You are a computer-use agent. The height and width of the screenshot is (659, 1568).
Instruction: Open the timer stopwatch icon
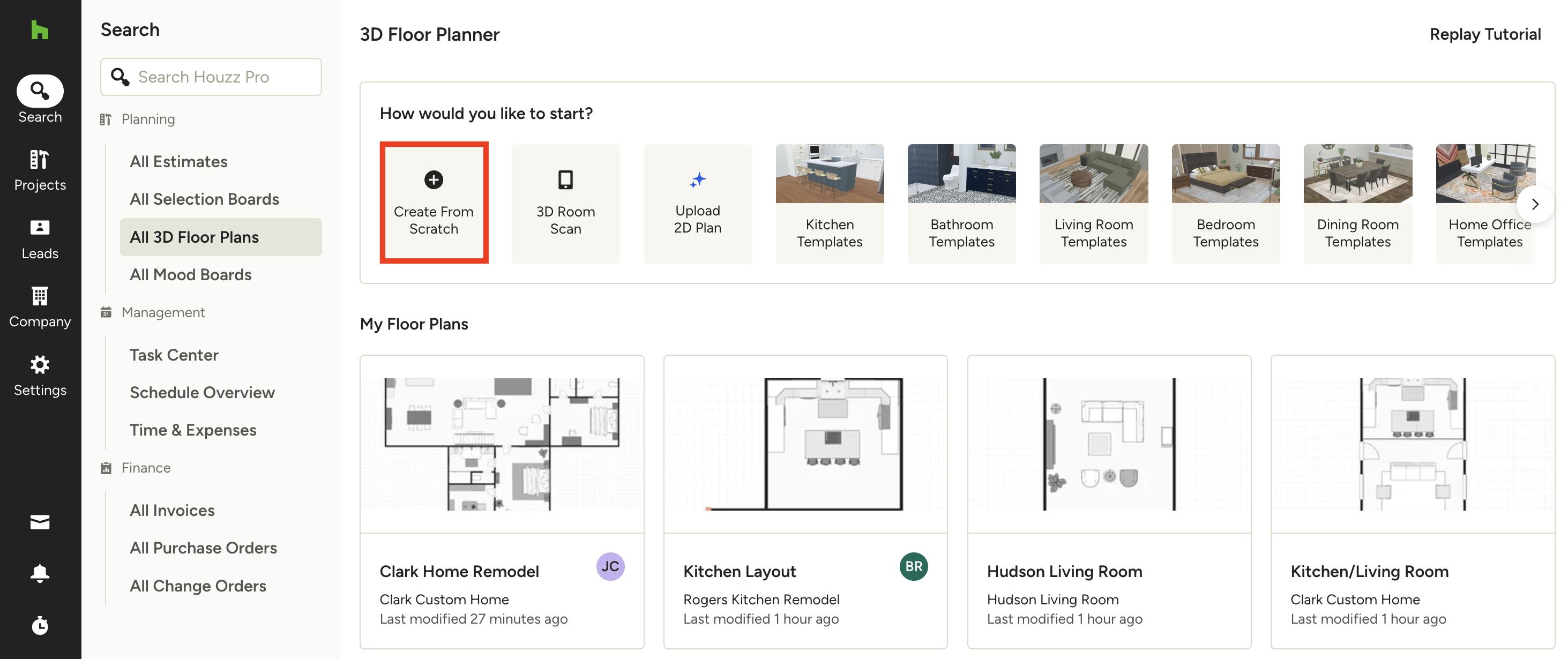click(40, 625)
